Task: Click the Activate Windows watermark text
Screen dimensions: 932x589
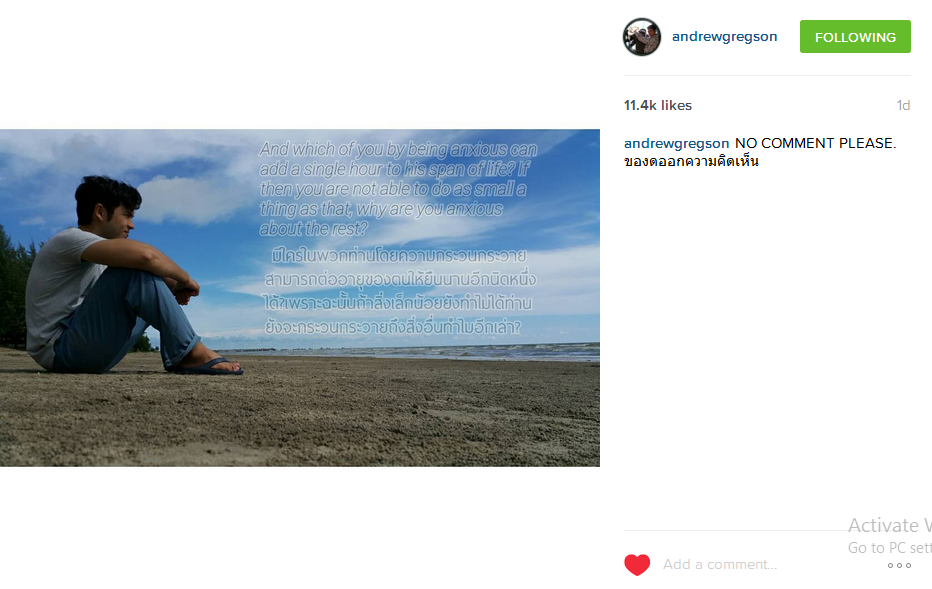Action: pyautogui.click(x=889, y=525)
